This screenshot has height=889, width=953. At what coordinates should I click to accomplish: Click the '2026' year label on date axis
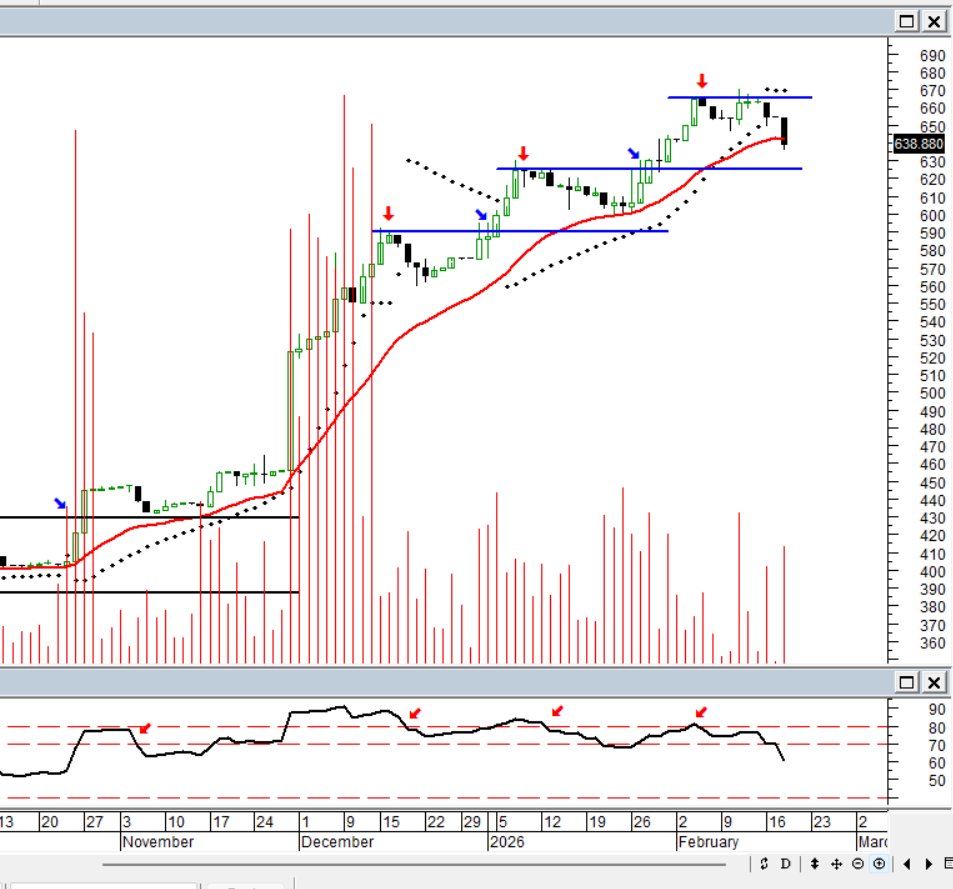[507, 842]
